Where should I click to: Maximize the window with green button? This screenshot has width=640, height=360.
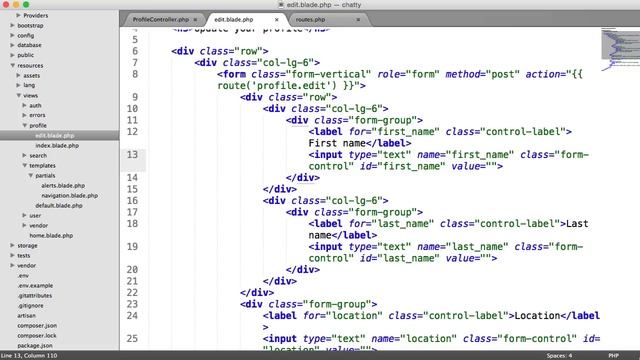26,4
